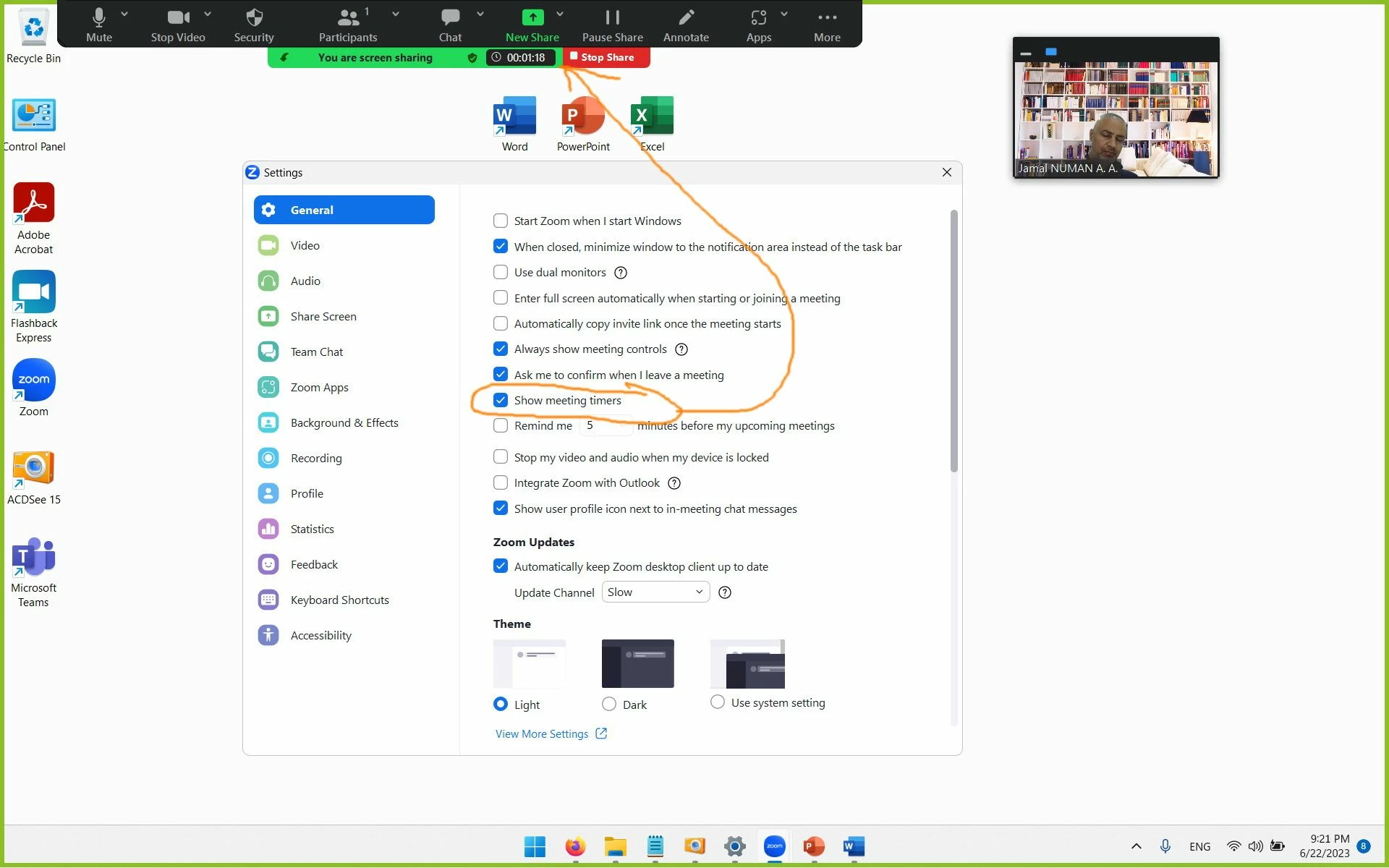This screenshot has height=868, width=1389.
Task: Open PowerPoint from the taskbar
Action: [x=814, y=846]
